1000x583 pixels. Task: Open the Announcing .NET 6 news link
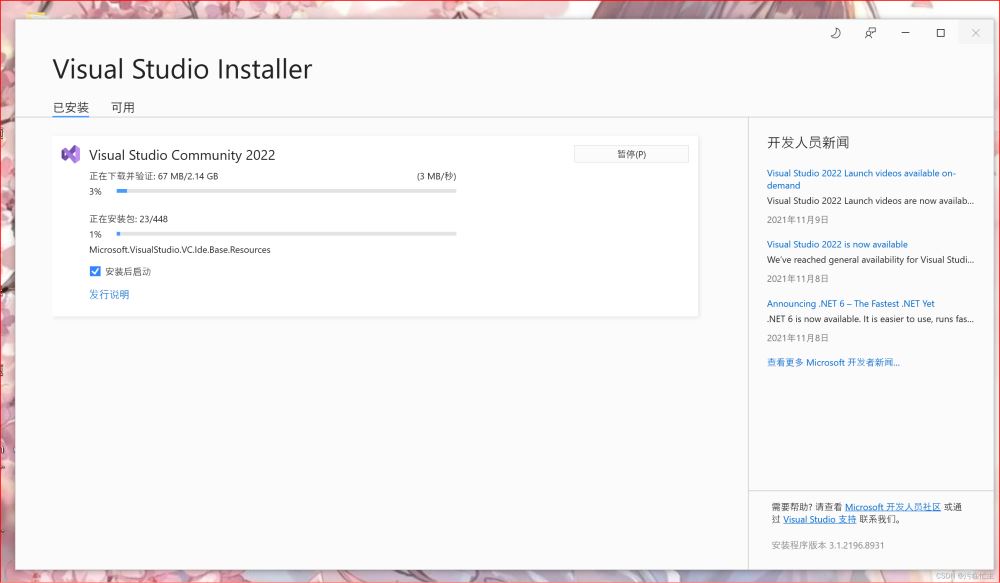pos(850,303)
